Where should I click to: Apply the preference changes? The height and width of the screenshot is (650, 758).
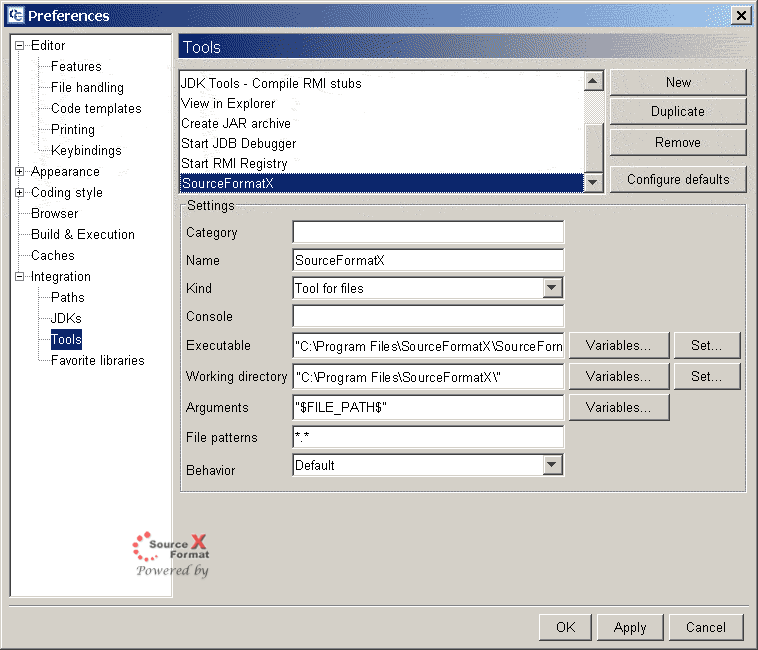[x=630, y=627]
